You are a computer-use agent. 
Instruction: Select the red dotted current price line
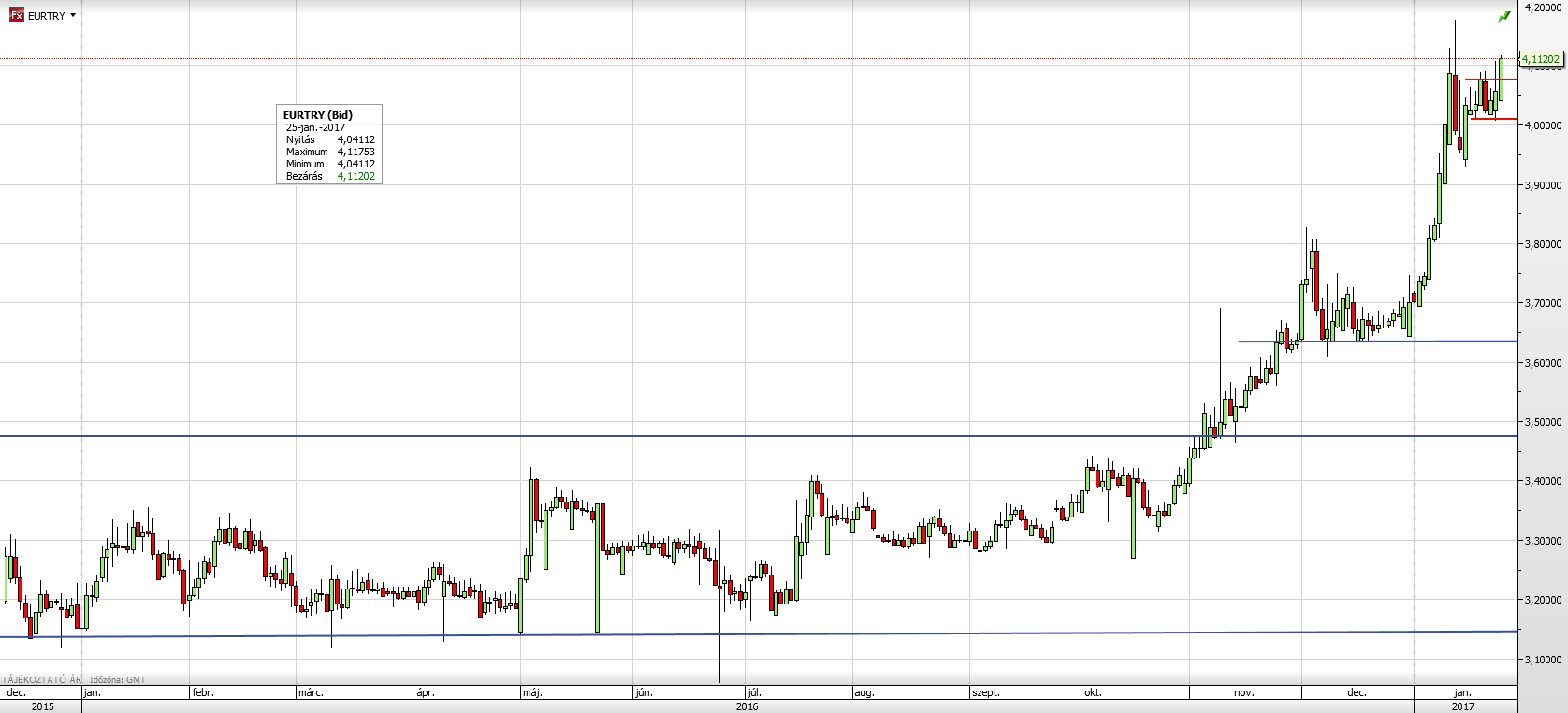pos(759,59)
